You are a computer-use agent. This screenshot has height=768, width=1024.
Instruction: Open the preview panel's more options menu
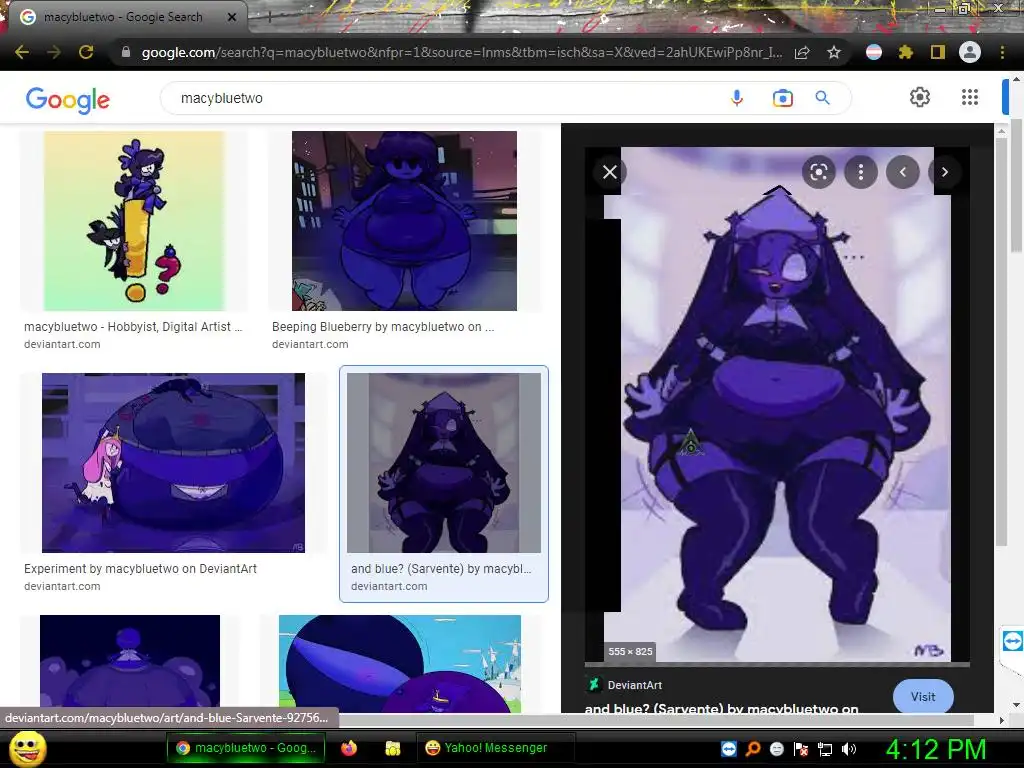pyautogui.click(x=861, y=172)
